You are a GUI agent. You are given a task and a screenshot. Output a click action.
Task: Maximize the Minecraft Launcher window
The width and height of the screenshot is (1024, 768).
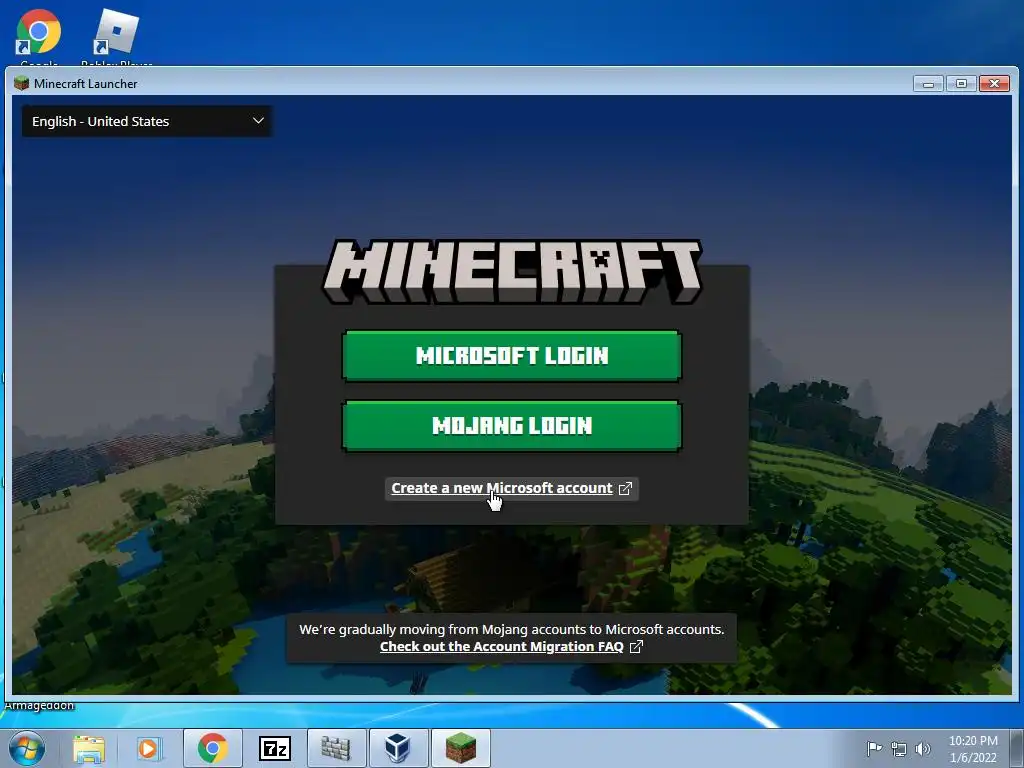coord(961,84)
